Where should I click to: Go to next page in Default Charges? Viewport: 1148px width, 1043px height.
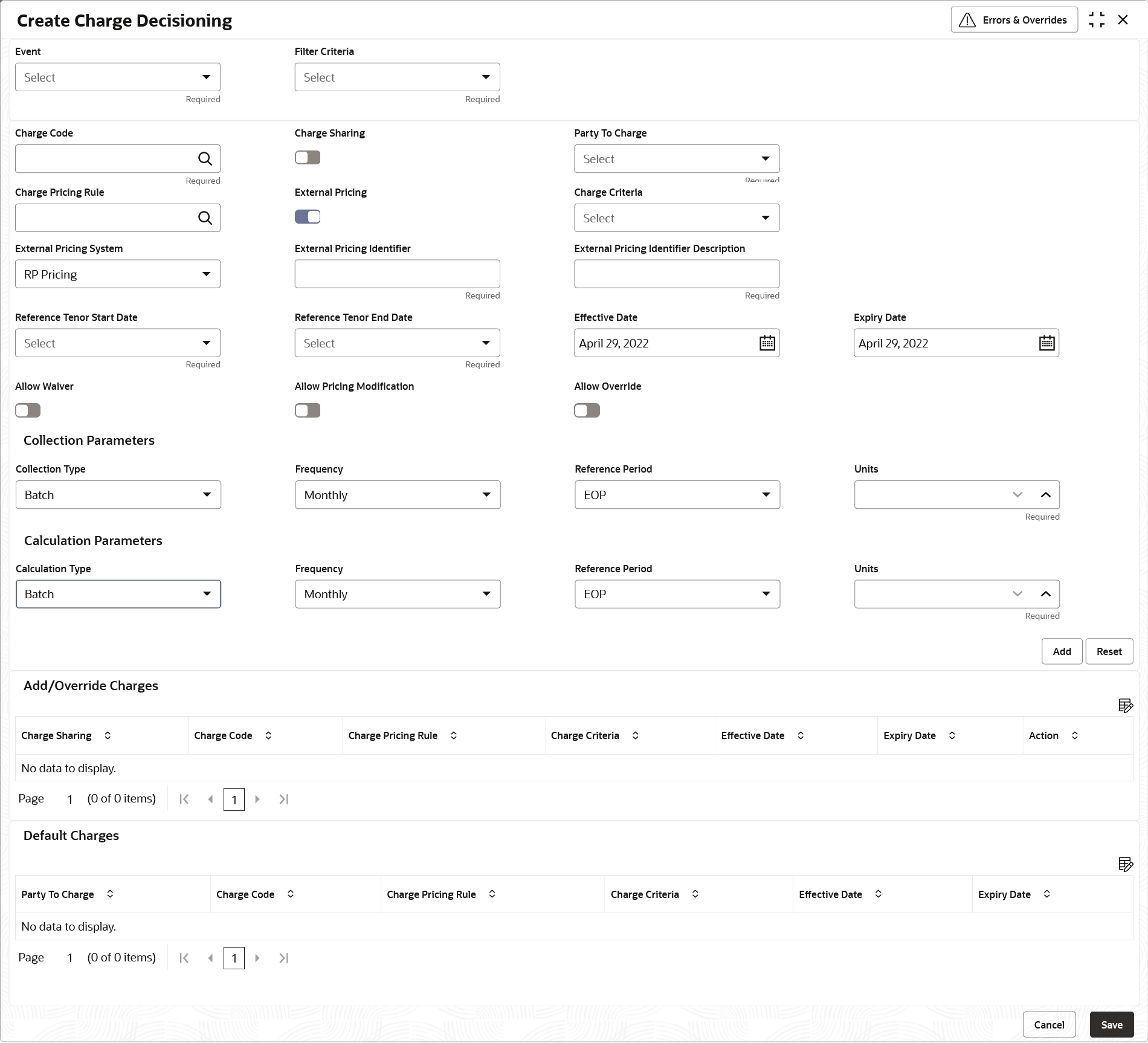[x=257, y=958]
